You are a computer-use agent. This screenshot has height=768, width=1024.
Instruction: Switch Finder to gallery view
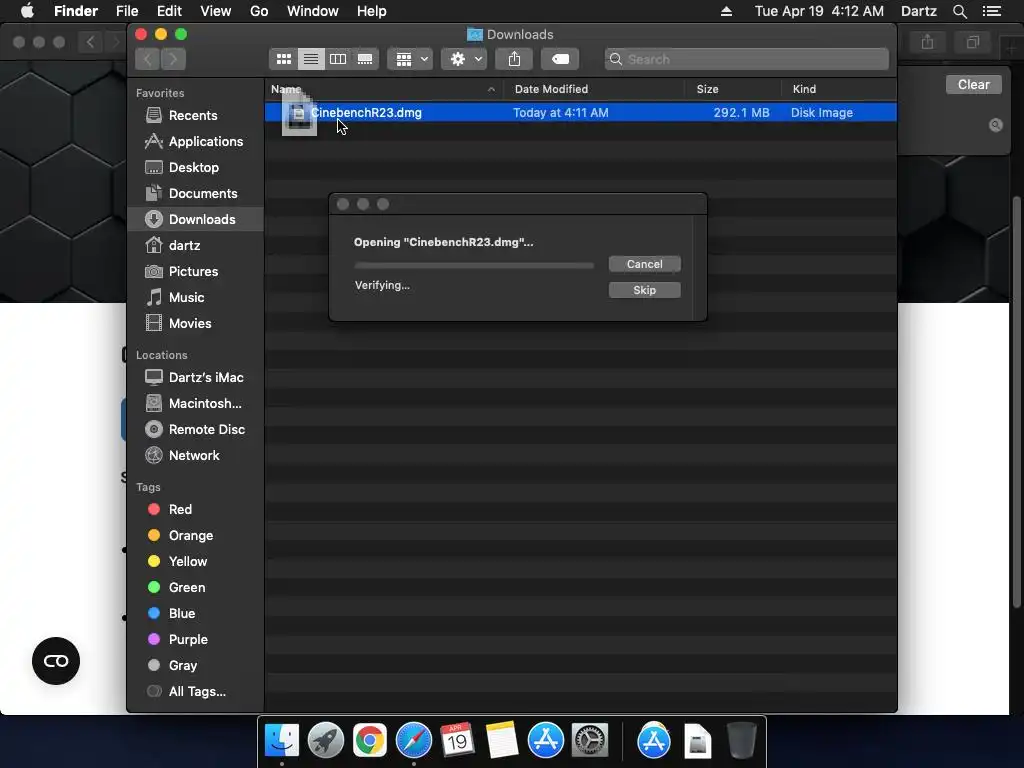tap(365, 59)
